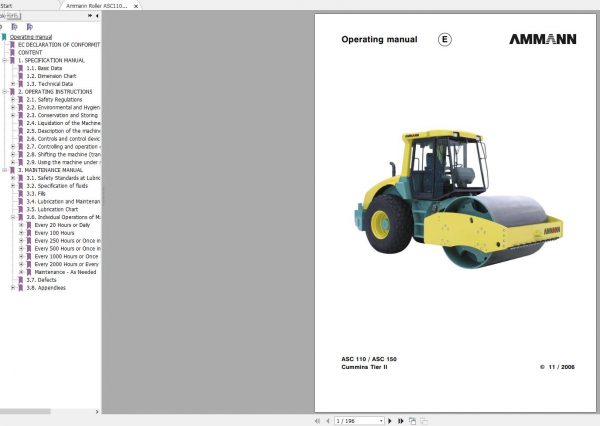The image size is (600, 426).
Task: Click the pin panel arrow icon
Action: 90,16
